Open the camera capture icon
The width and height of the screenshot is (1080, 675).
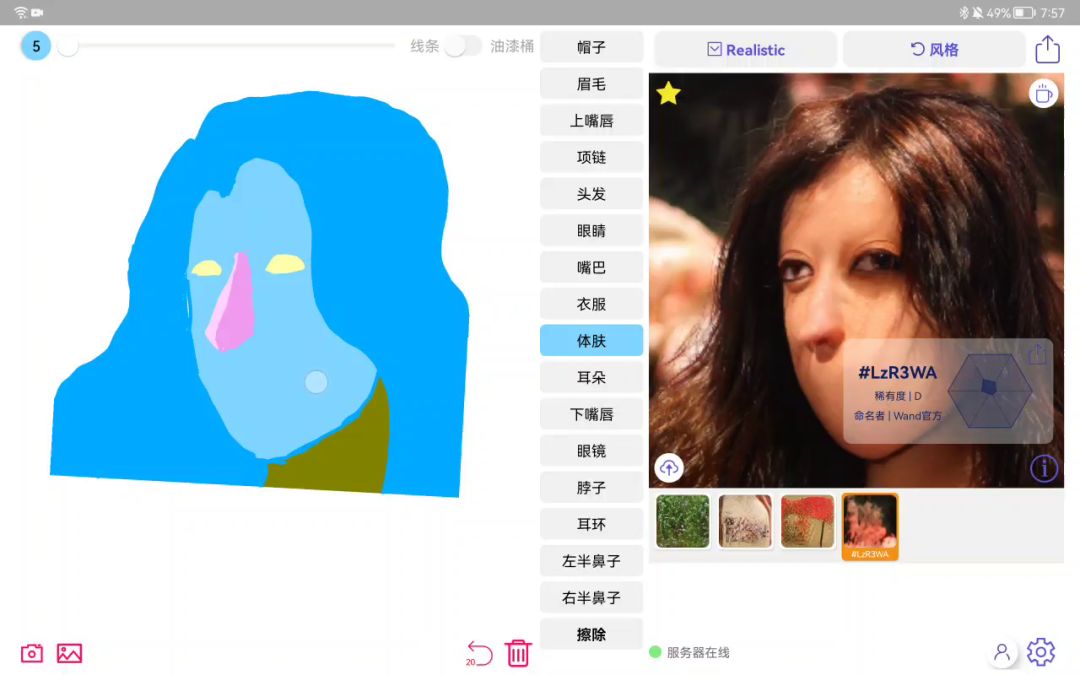[32, 653]
